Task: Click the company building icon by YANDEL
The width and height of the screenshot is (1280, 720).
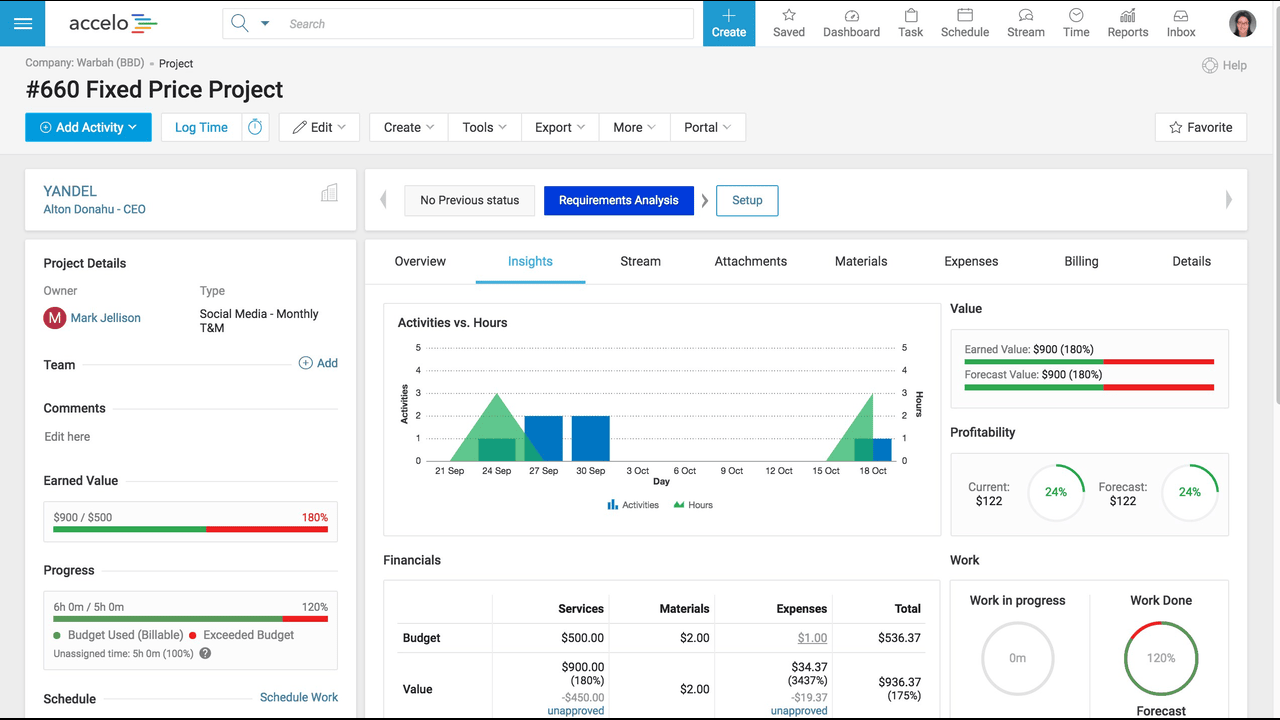Action: pos(329,193)
